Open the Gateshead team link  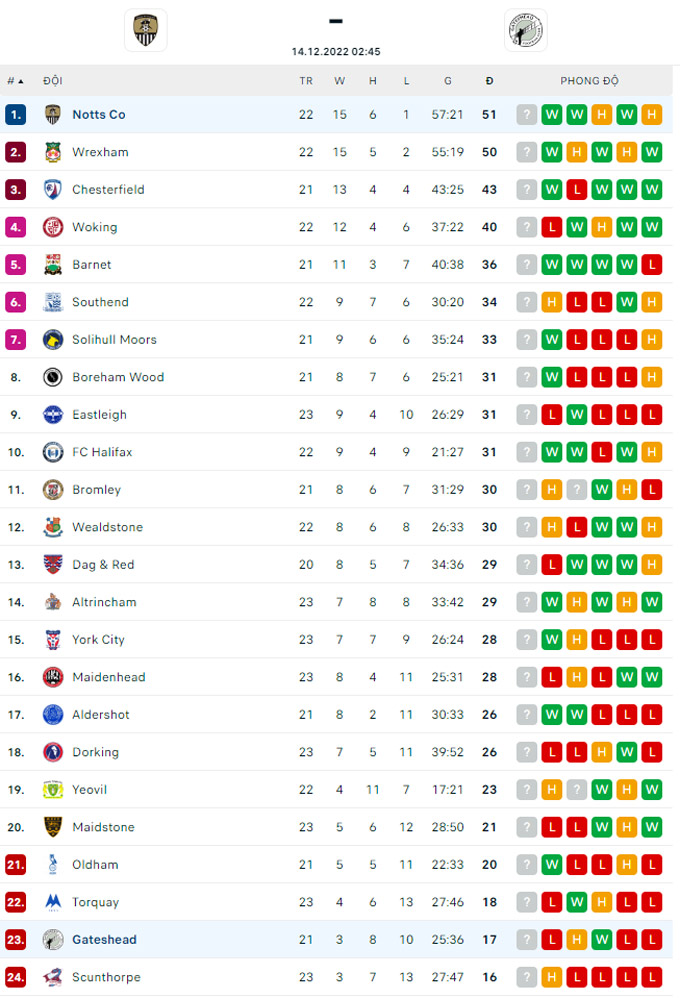[104, 940]
